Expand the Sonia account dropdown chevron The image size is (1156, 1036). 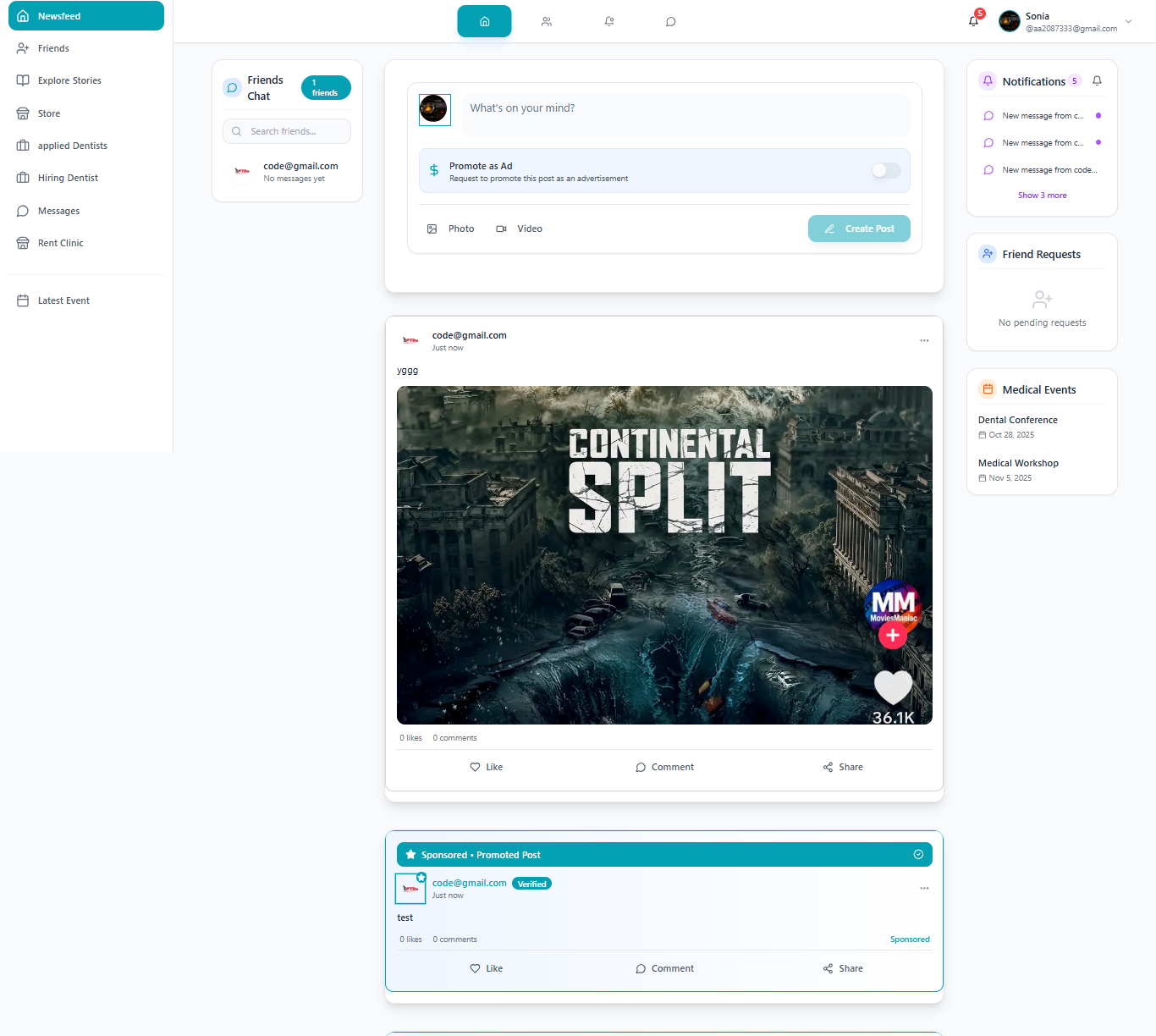tap(1128, 21)
